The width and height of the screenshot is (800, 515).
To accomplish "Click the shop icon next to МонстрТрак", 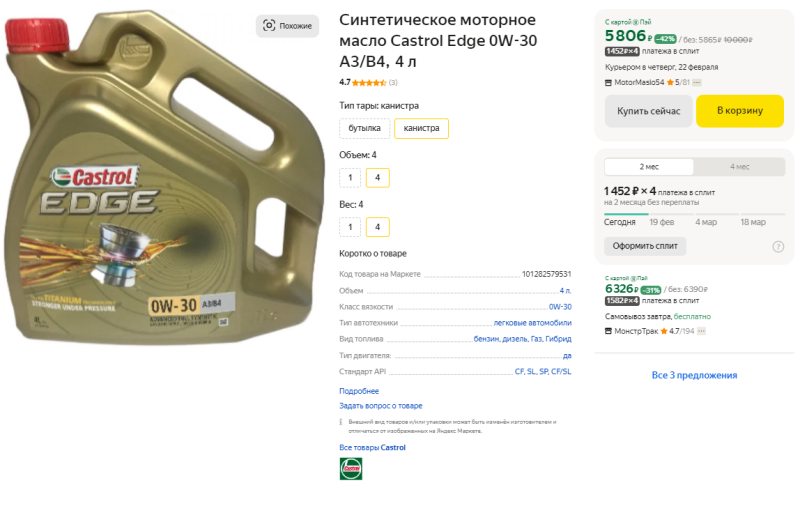I will (608, 331).
